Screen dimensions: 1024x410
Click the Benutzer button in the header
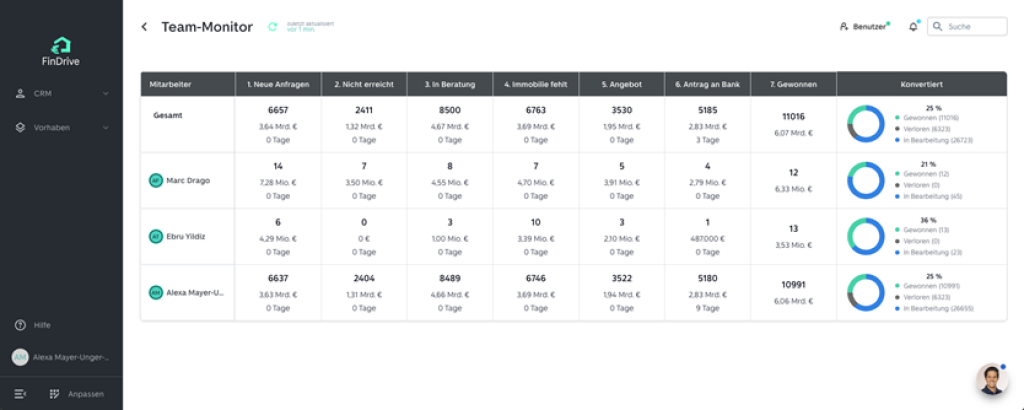point(863,27)
